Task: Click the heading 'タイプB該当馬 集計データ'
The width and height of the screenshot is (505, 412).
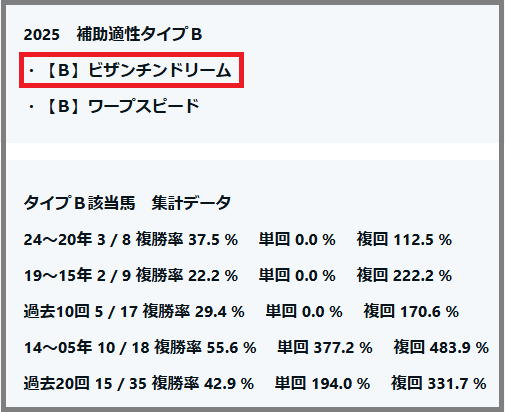Action: 127,202
